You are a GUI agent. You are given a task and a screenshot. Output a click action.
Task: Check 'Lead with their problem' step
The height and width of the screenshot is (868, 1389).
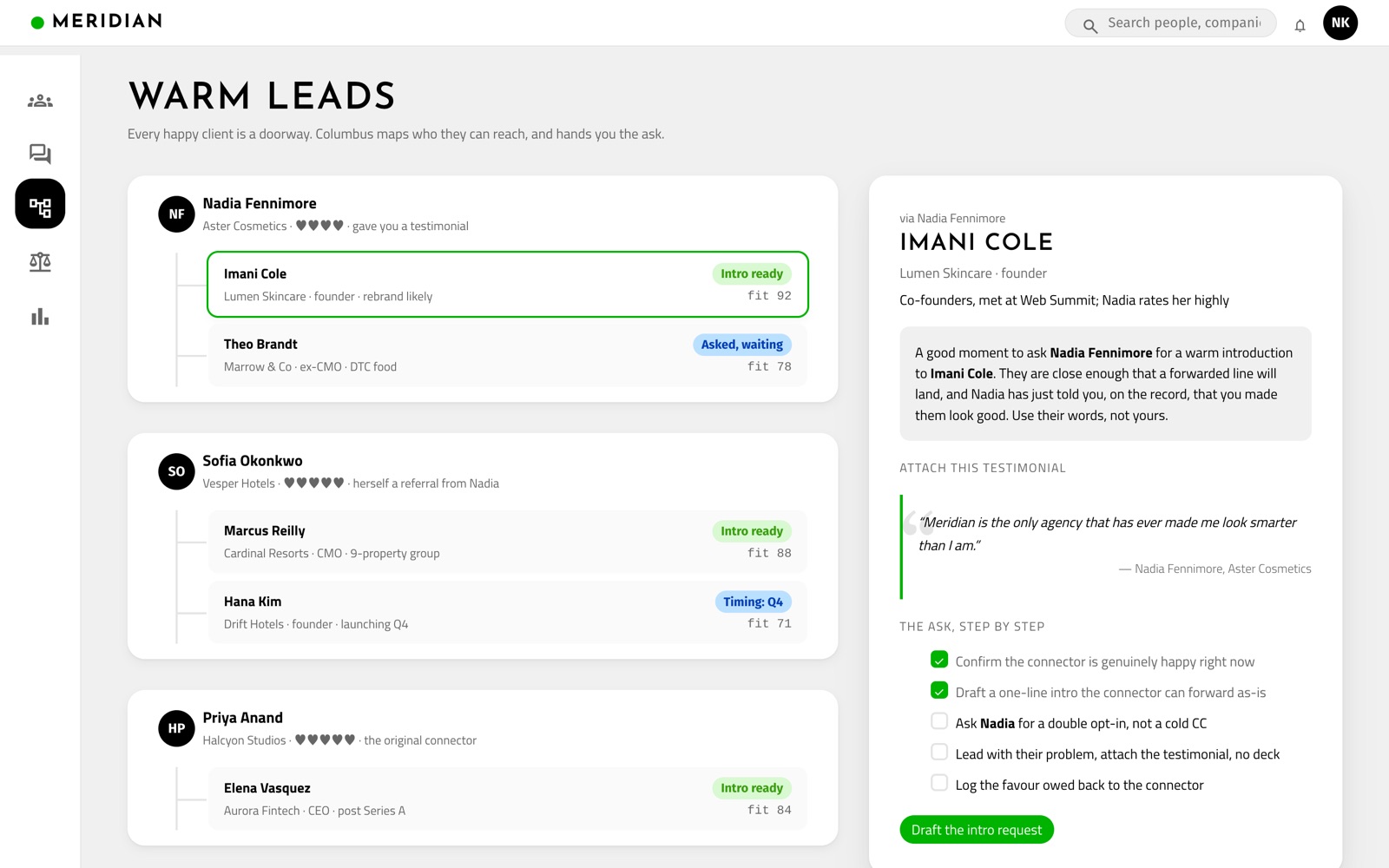(939, 753)
